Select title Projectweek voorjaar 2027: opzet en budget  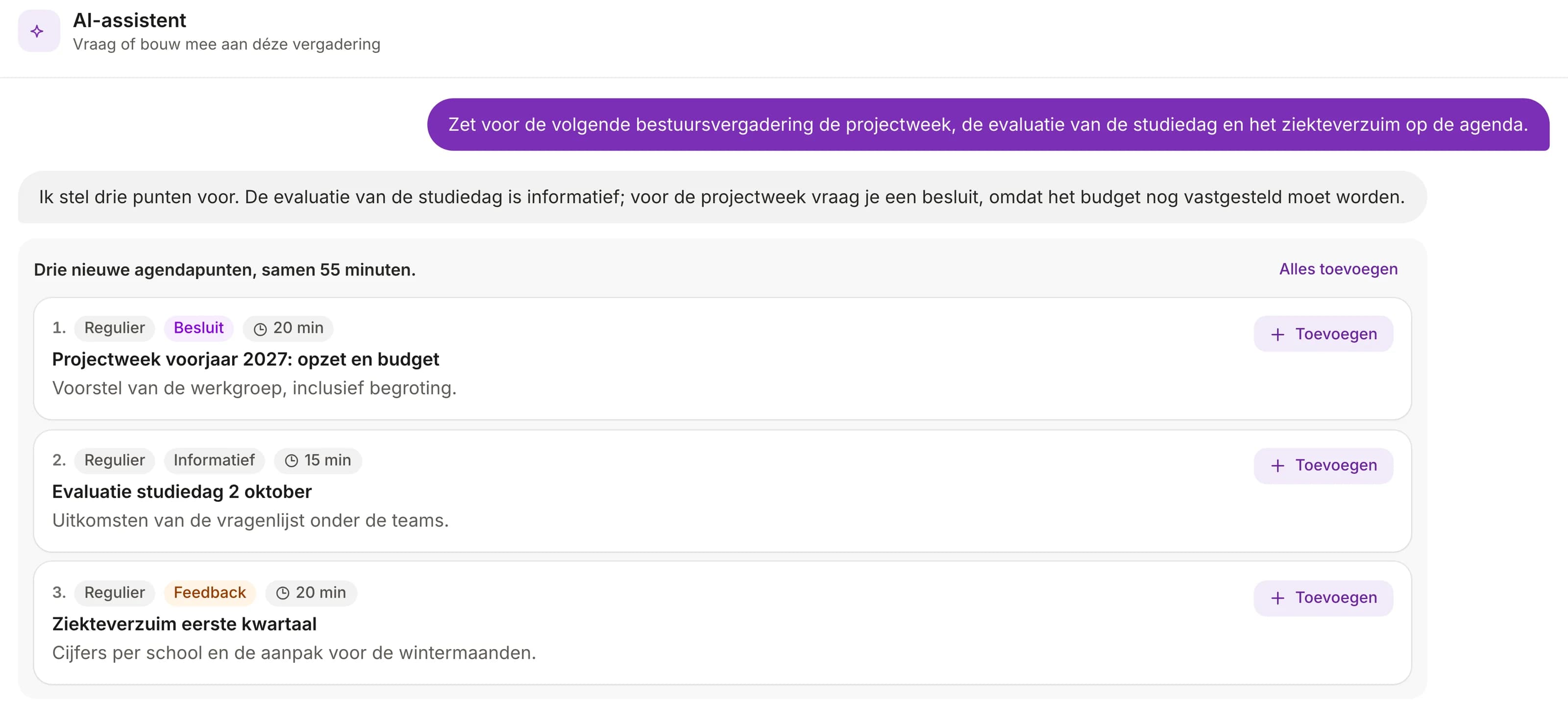pyautogui.click(x=245, y=359)
